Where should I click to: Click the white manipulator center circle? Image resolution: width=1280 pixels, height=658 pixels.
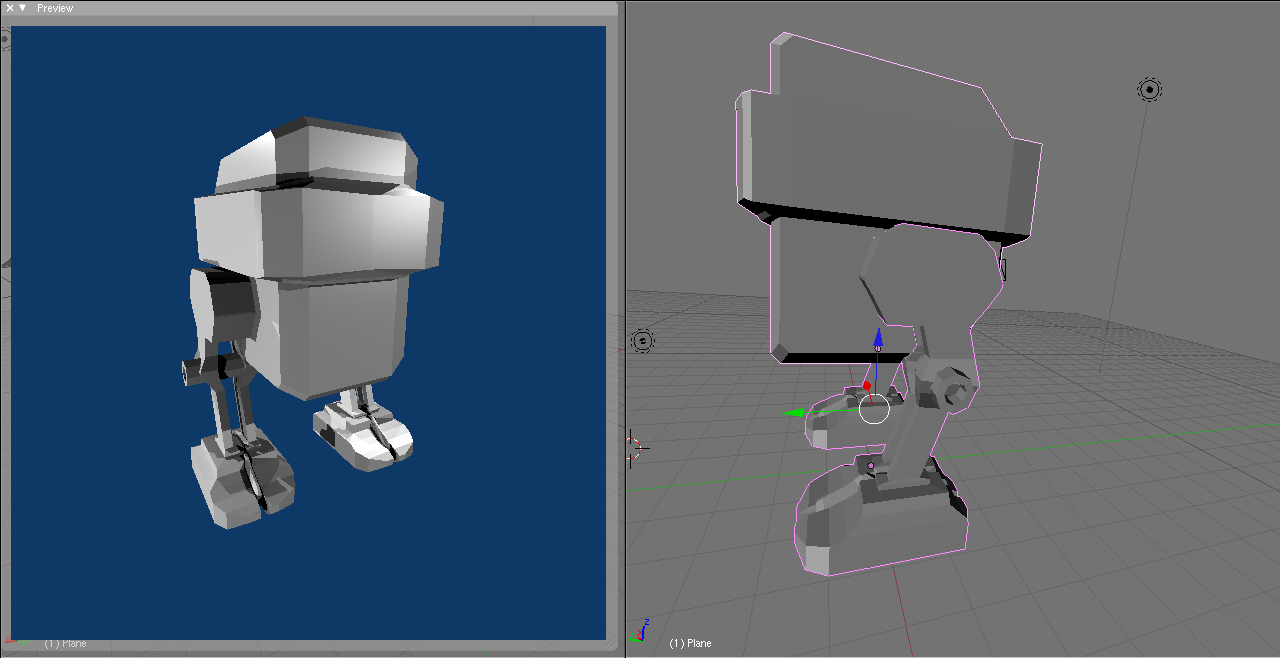874,409
